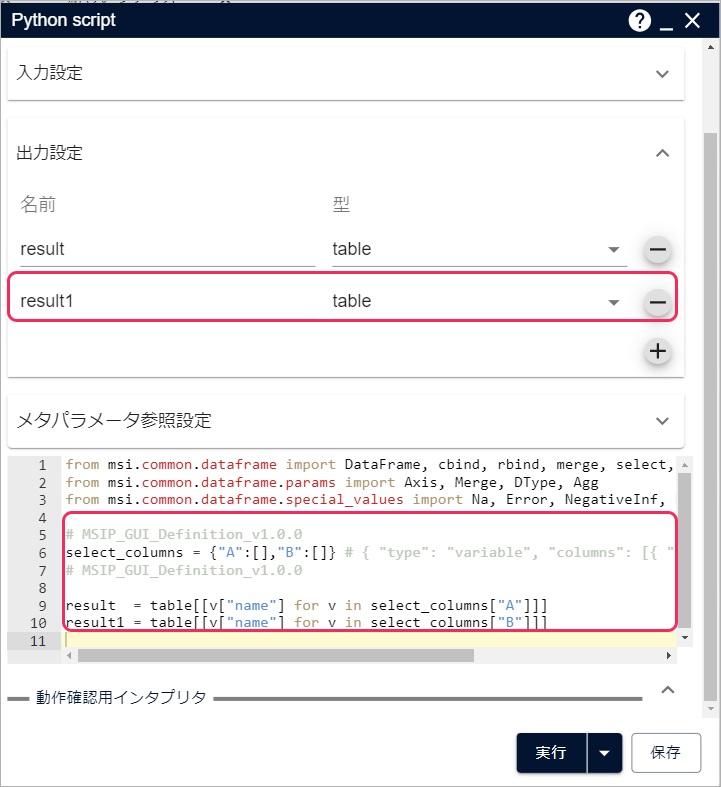721x787 pixels.
Task: Click line number 4 in the gutter
Action: click(42, 517)
